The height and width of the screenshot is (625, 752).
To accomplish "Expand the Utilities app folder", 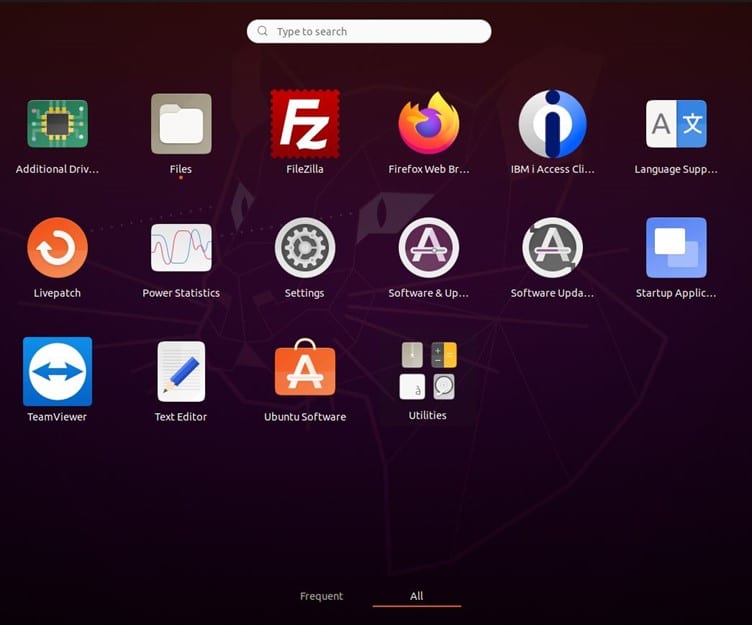I will click(x=428, y=371).
